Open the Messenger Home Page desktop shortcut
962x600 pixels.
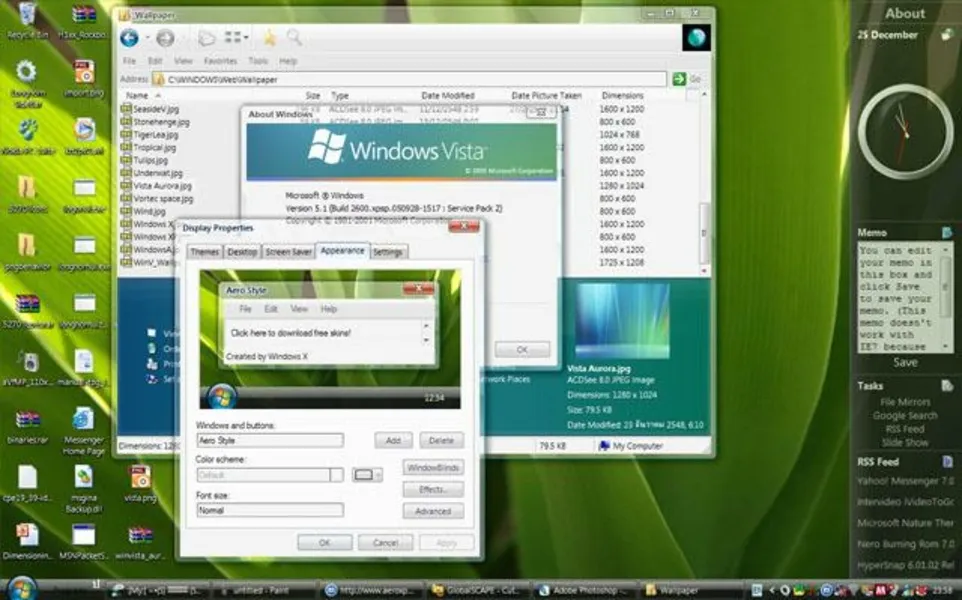click(83, 432)
